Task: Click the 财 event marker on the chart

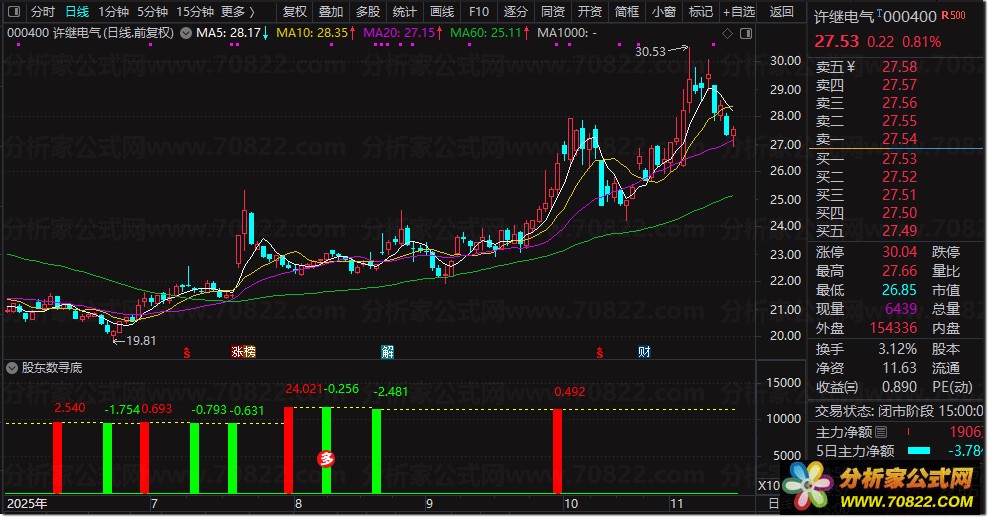Action: pos(643,352)
